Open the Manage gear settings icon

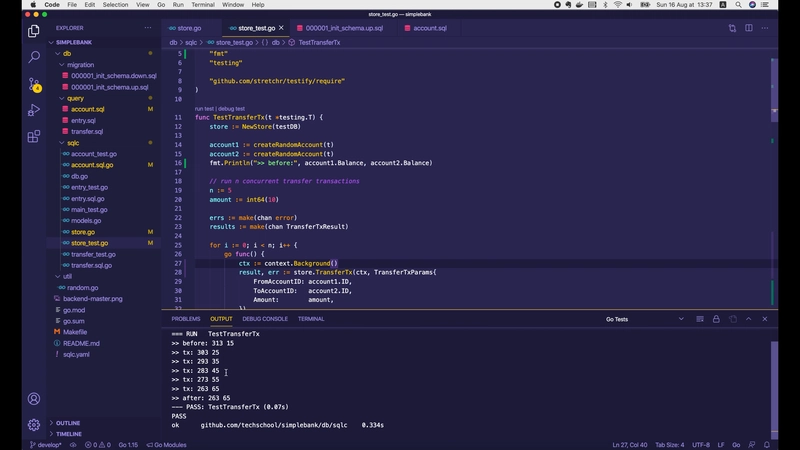point(33,424)
